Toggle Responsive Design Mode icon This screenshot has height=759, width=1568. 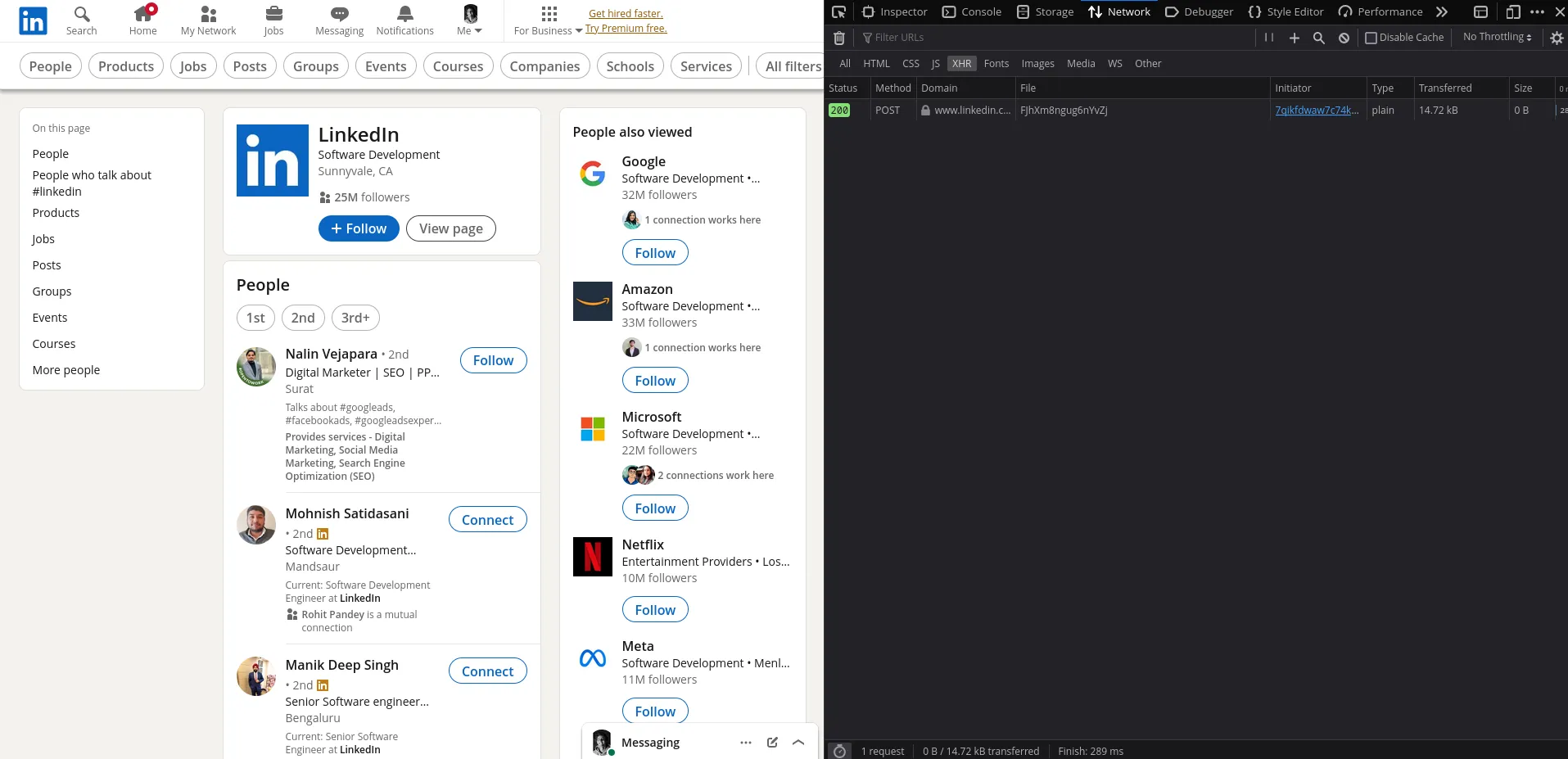click(x=1513, y=12)
